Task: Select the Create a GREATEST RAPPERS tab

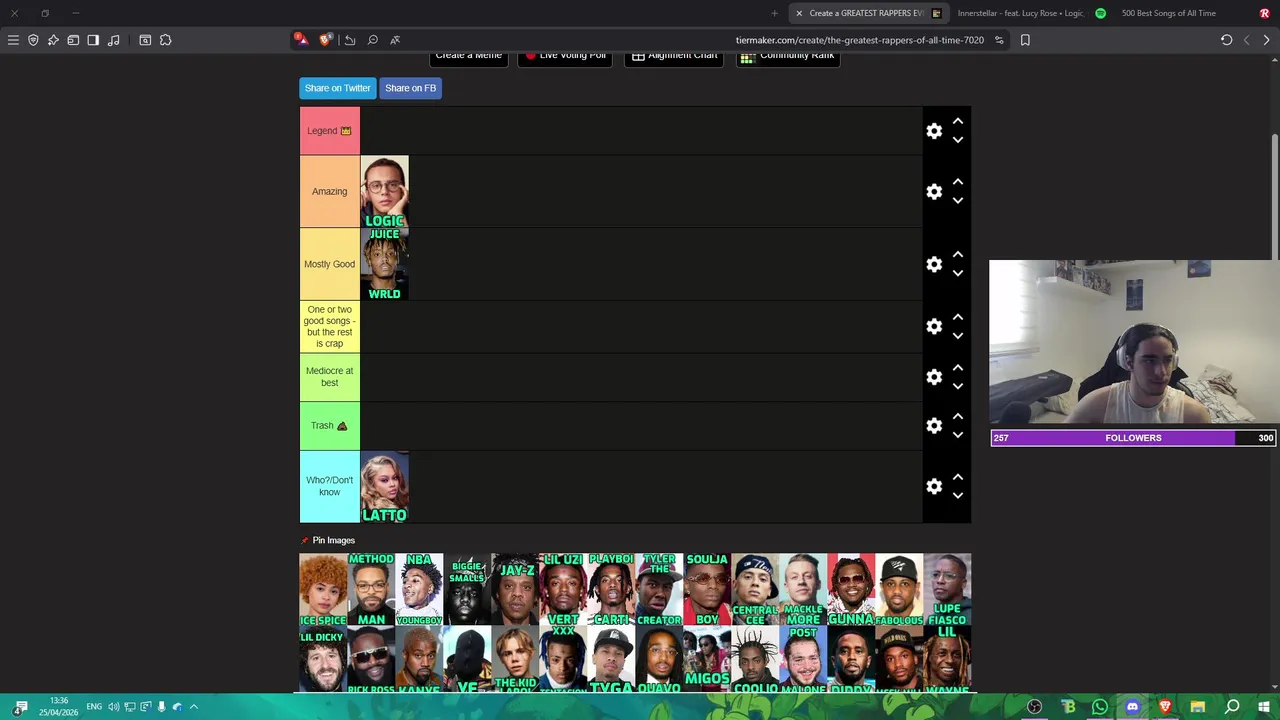Action: pyautogui.click(x=867, y=13)
